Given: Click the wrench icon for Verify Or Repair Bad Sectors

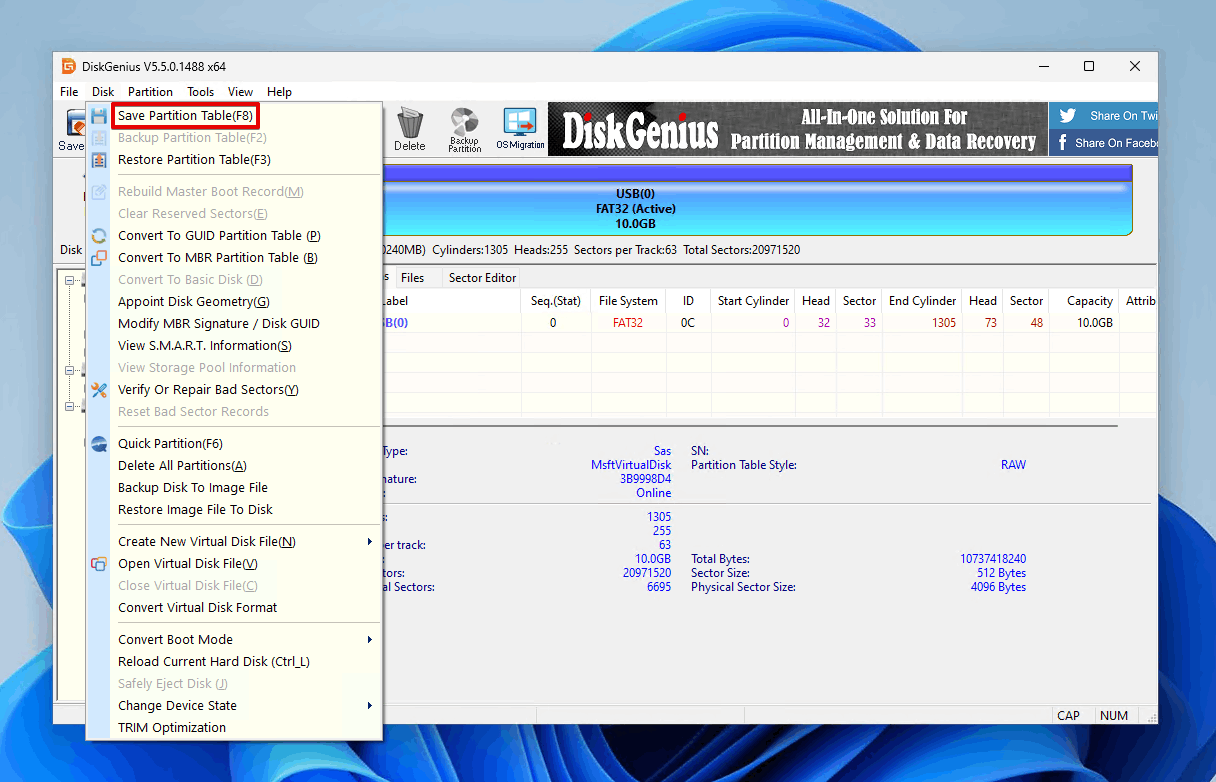Looking at the screenshot, I should click(99, 390).
